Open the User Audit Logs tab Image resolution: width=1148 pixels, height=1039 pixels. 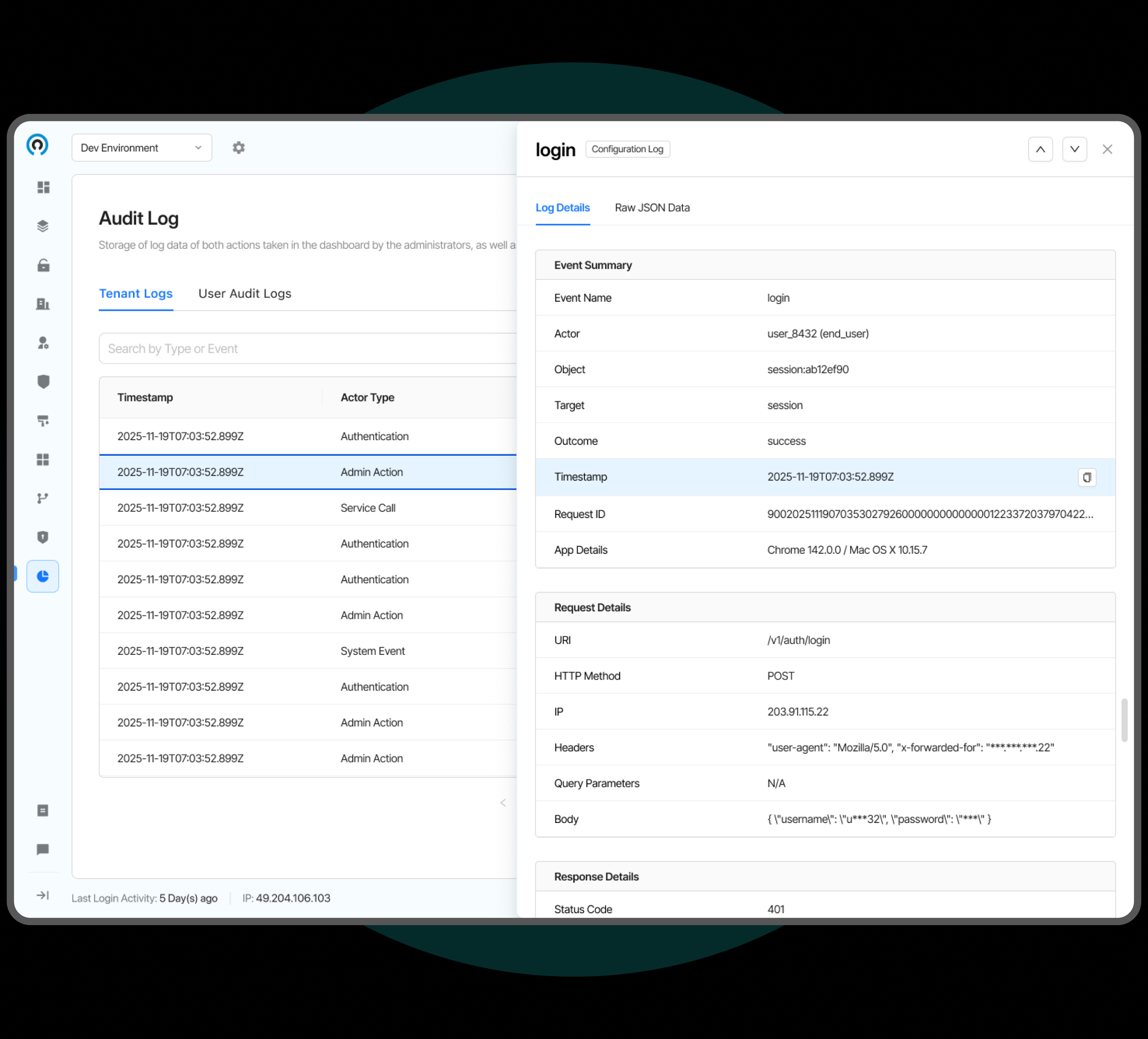(244, 293)
